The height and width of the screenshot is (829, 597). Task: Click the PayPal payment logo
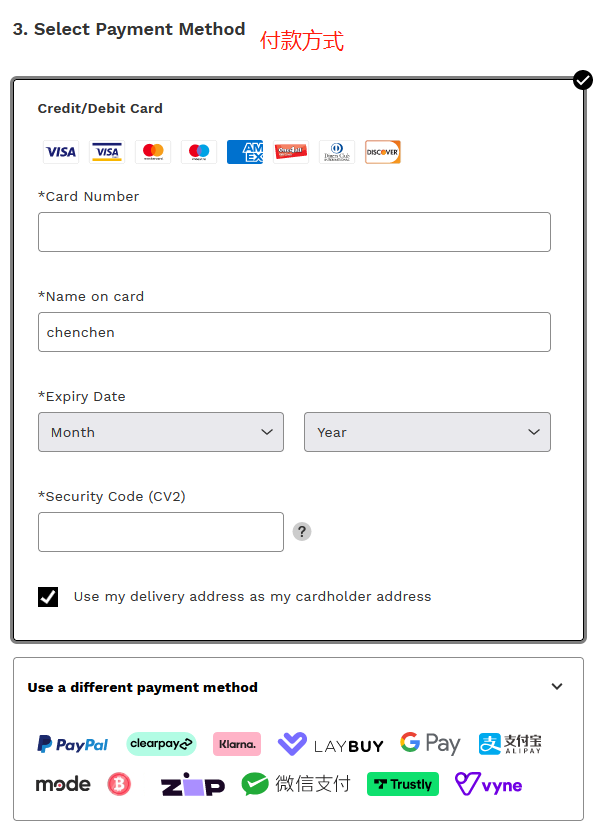72,744
